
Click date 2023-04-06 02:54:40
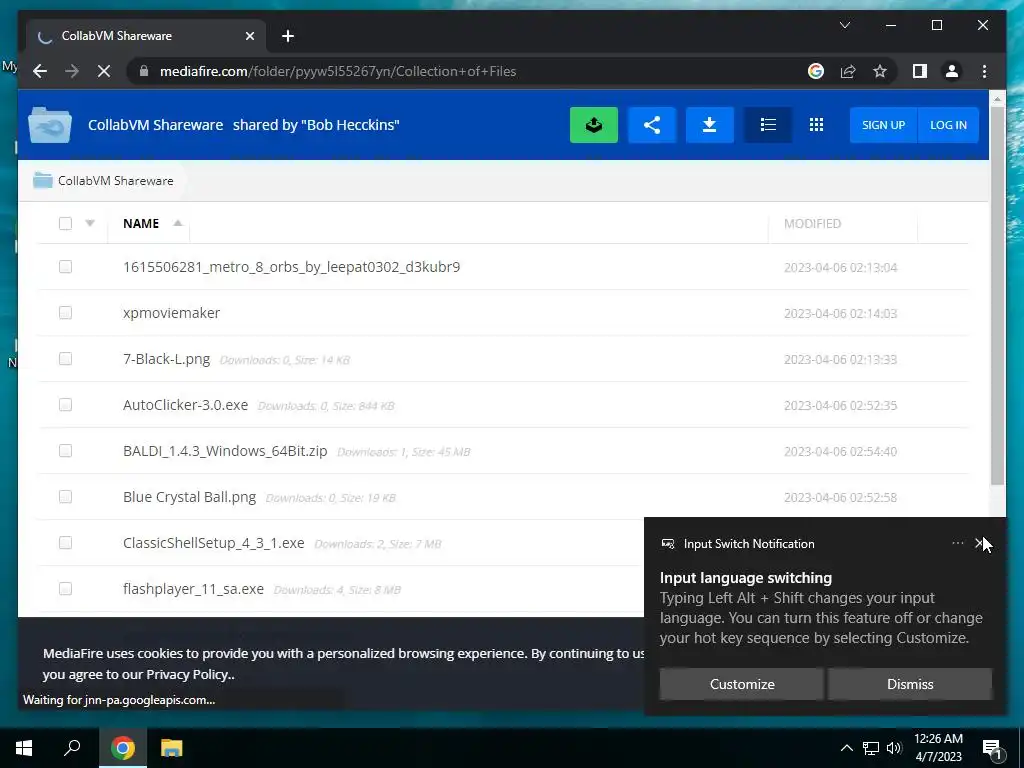click(x=840, y=451)
